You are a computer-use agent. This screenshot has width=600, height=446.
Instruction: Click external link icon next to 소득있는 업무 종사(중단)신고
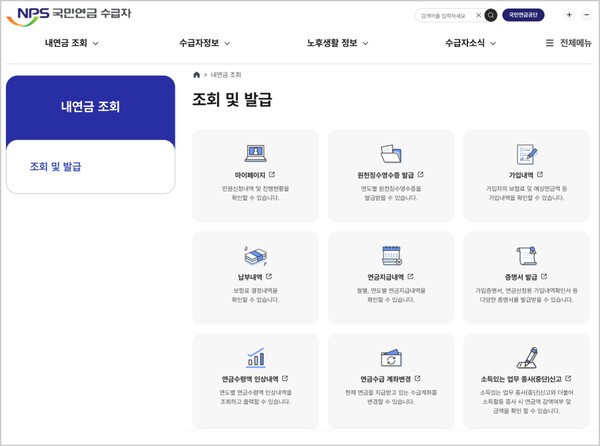(568, 378)
